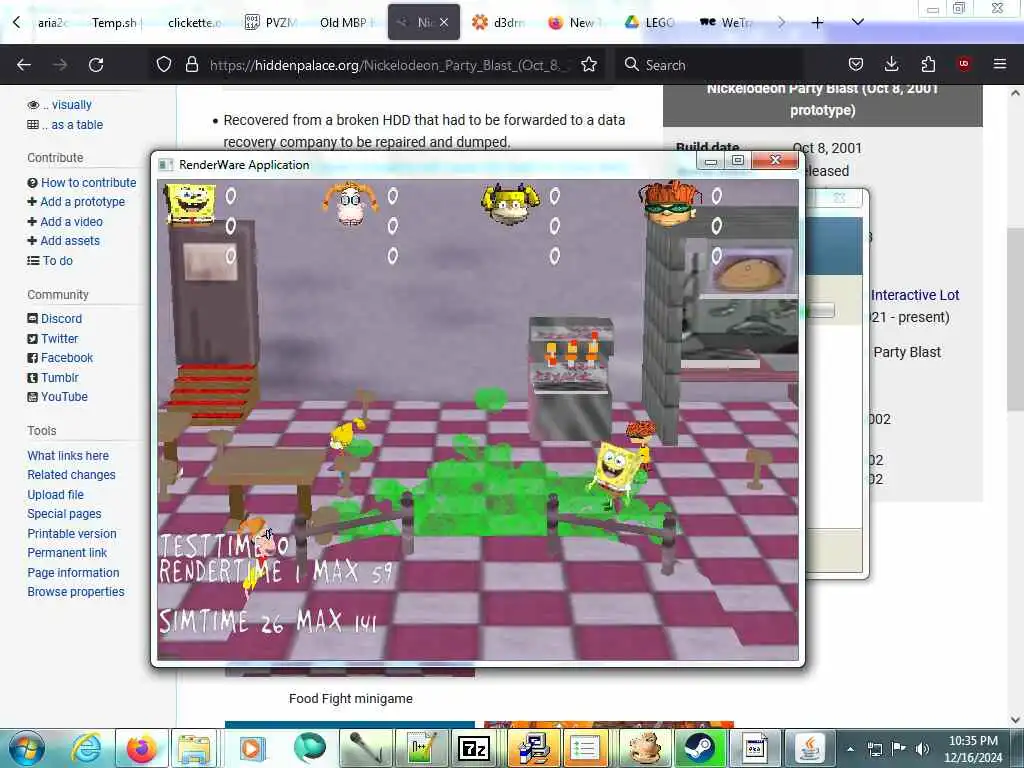
Task: Close the active hiddenpalace tab
Action: click(x=444, y=22)
